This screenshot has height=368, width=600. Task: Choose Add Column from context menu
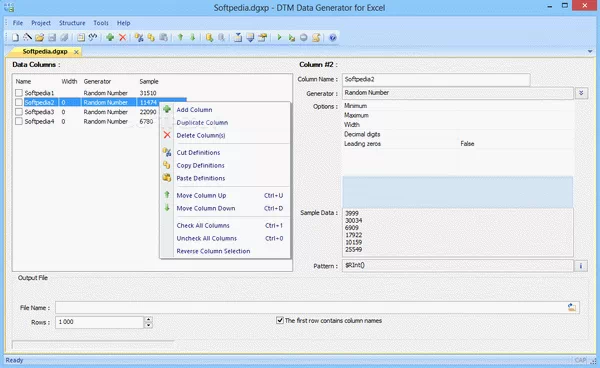pos(225,109)
